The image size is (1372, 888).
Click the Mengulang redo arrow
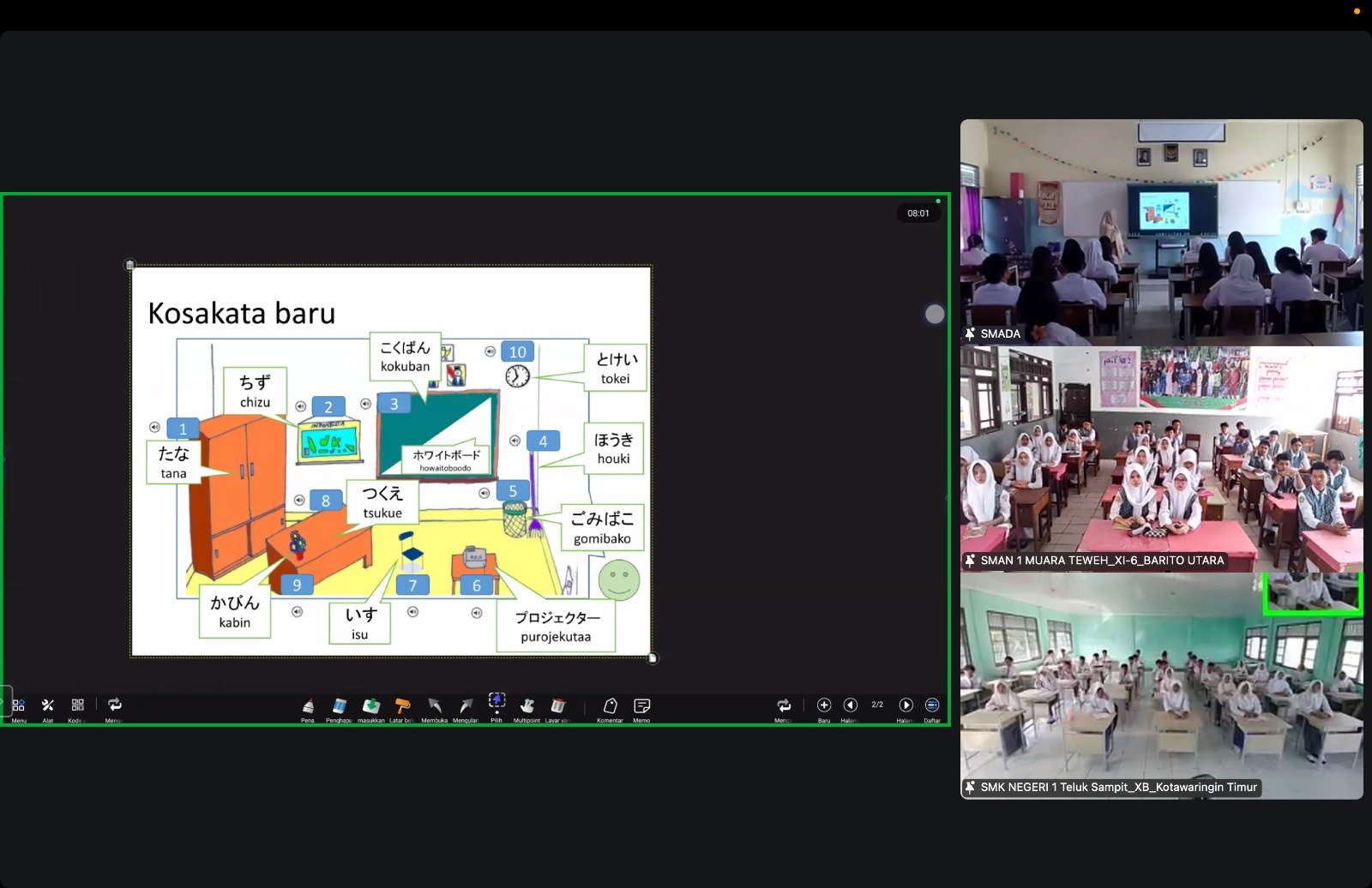point(466,706)
